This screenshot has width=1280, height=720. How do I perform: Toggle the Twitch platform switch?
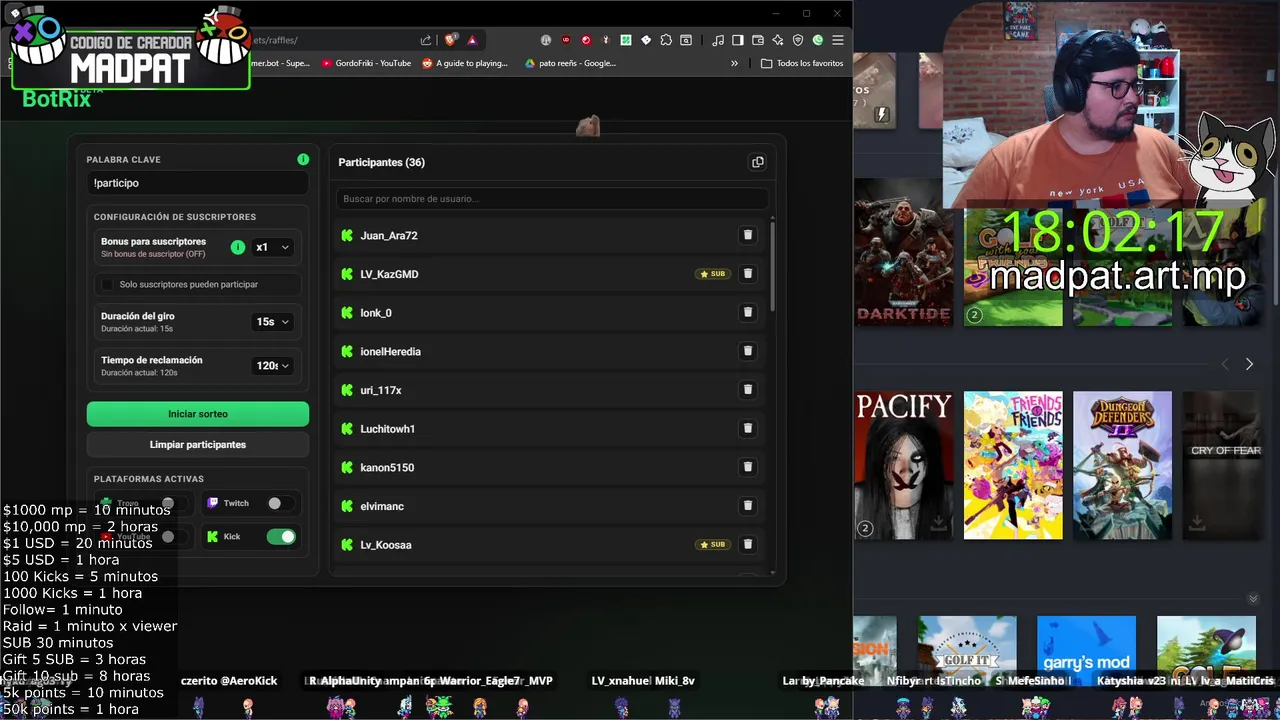281,503
